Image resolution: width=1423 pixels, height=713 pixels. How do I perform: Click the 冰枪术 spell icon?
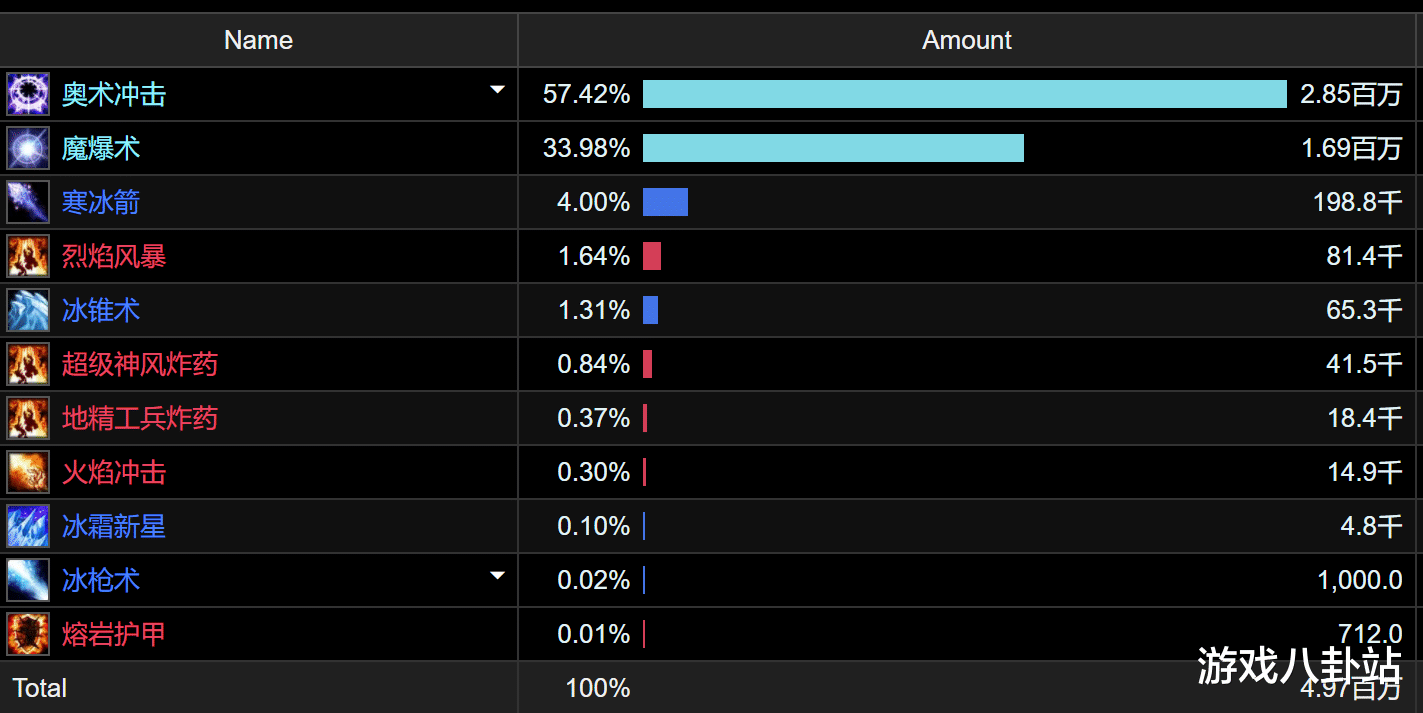[x=28, y=580]
